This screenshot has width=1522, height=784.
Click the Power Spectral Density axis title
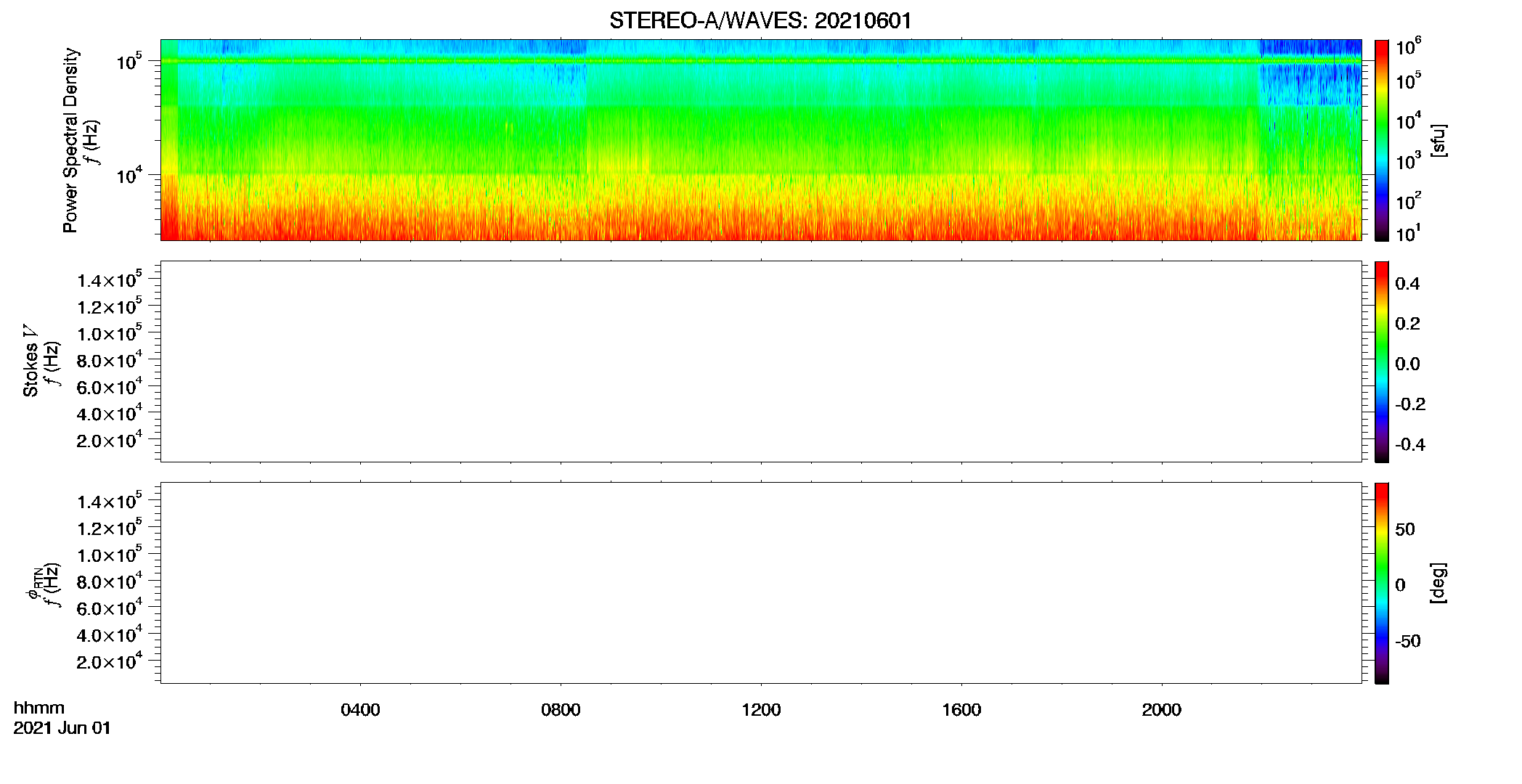[x=70, y=140]
